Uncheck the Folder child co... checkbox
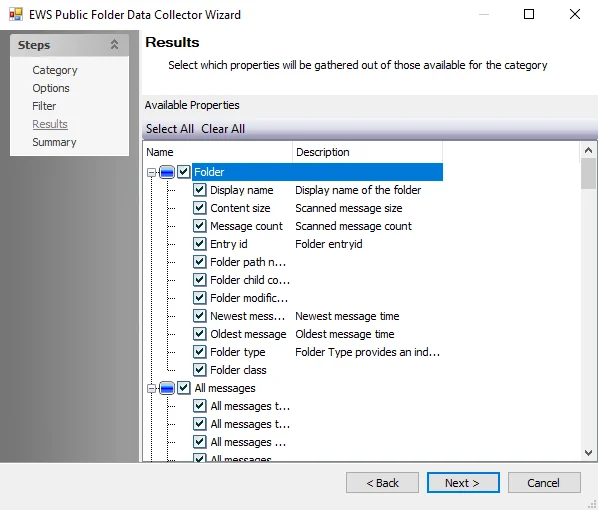Image resolution: width=598 pixels, height=510 pixels. point(199,280)
